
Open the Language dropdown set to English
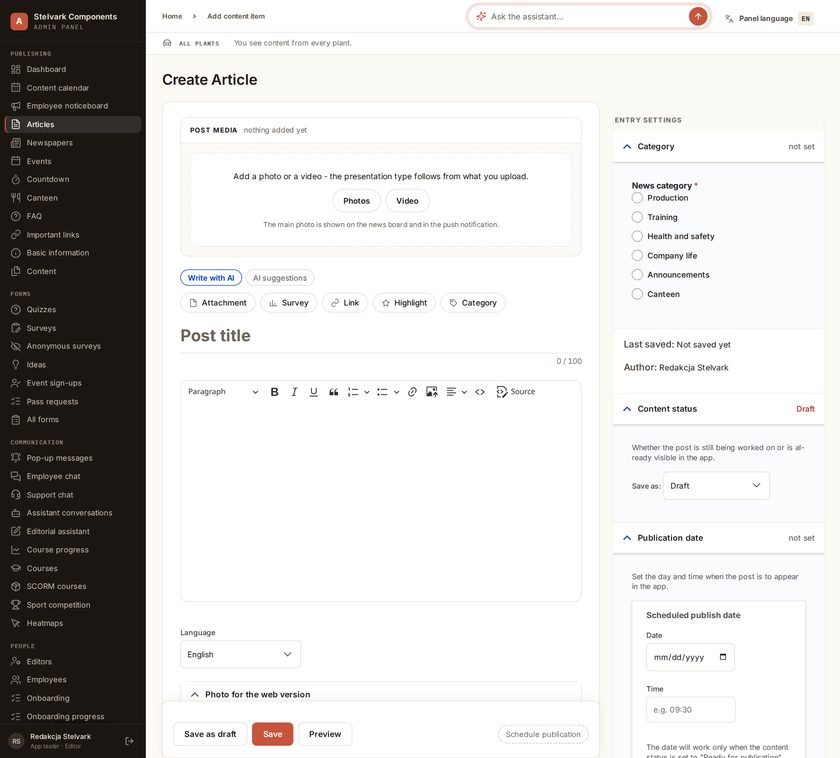[240, 654]
